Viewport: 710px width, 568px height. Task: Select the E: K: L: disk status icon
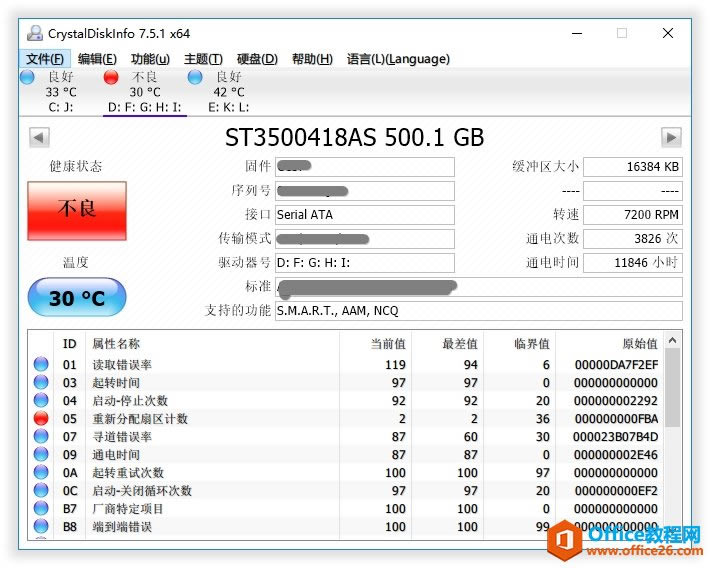195,77
